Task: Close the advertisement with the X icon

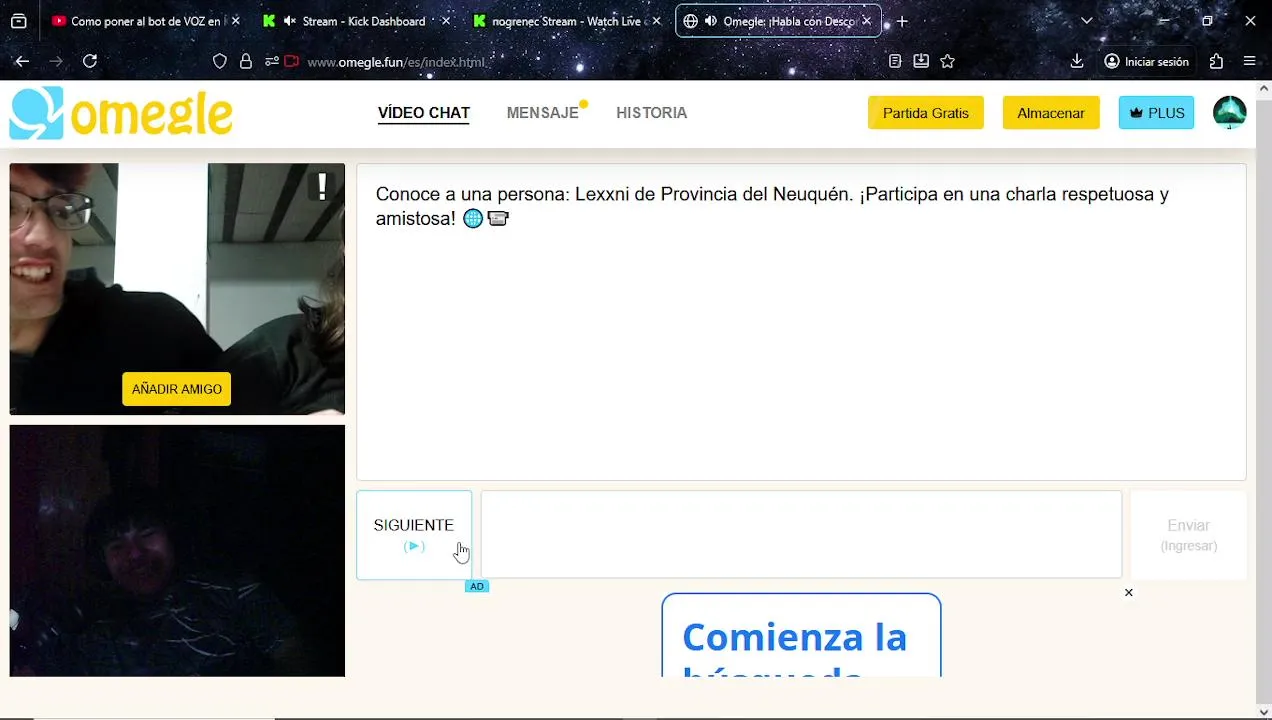Action: 1129,593
